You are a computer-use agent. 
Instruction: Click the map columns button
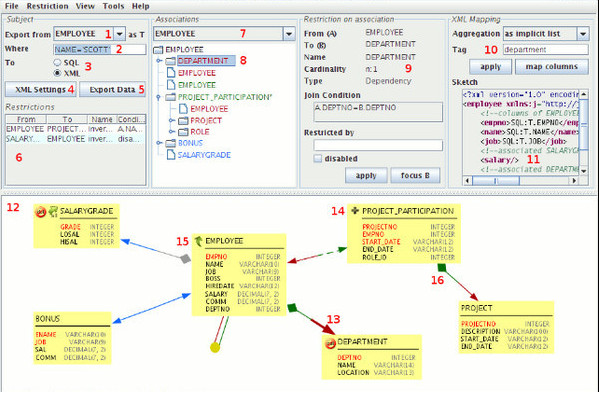[551, 67]
